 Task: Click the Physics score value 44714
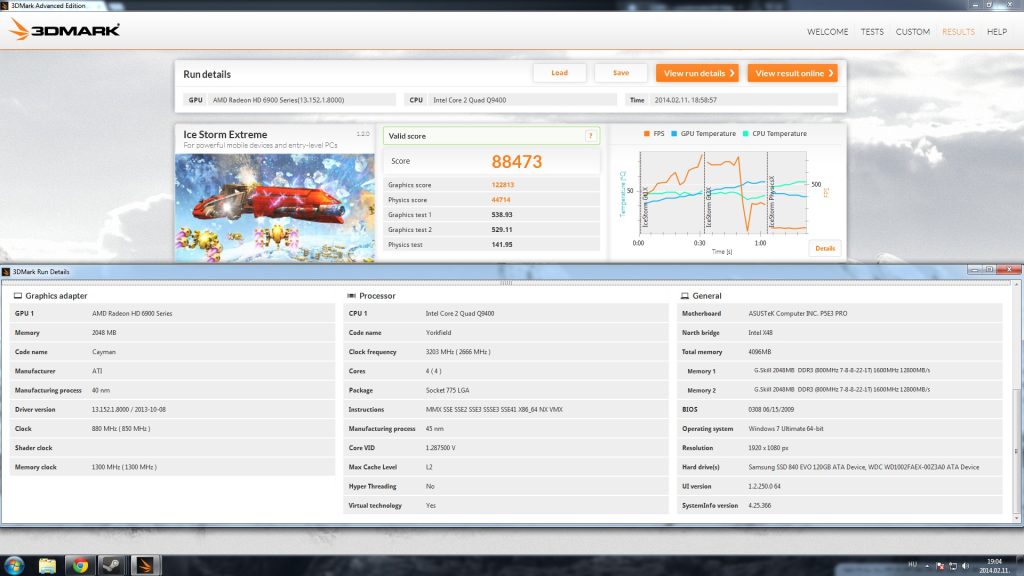(x=501, y=200)
